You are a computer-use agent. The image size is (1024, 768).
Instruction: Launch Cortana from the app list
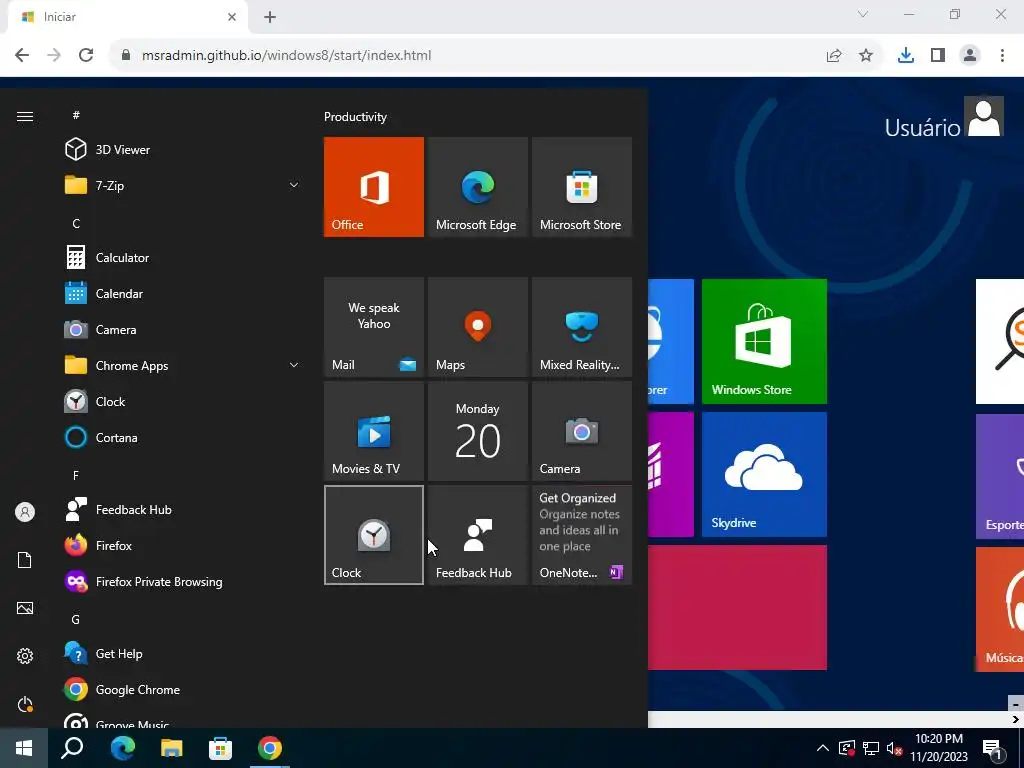tap(101, 438)
